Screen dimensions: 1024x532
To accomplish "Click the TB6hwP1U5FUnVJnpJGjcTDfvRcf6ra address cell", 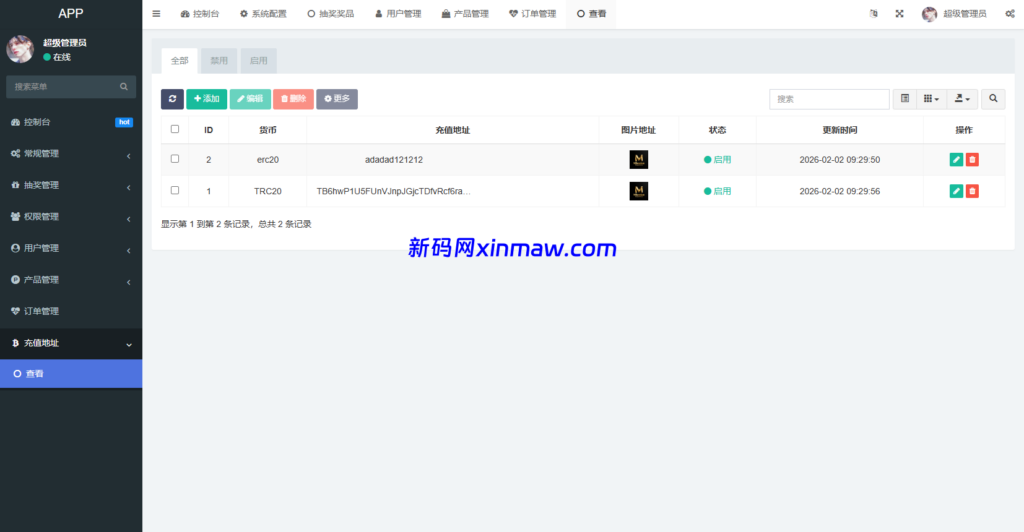I will (x=394, y=191).
